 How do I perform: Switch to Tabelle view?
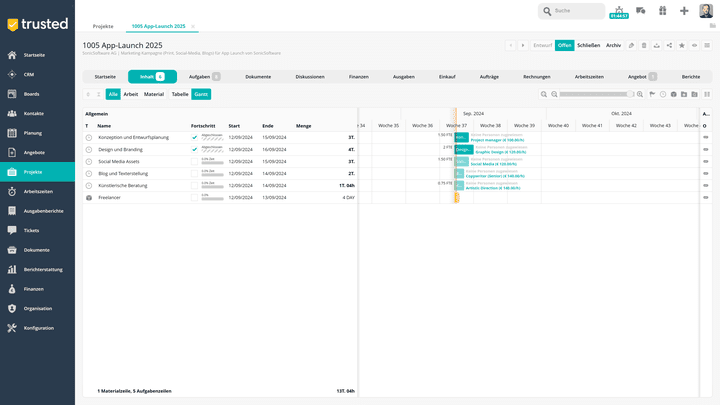[x=180, y=94]
